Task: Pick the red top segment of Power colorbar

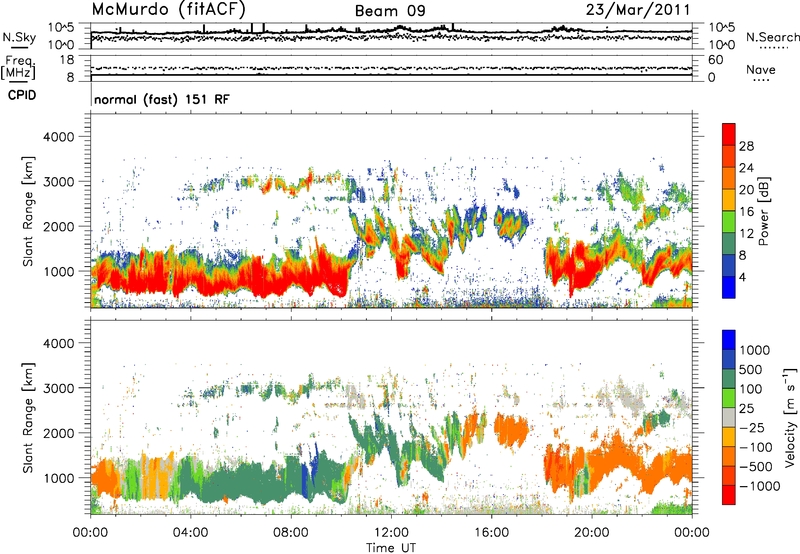Action: pos(729,134)
